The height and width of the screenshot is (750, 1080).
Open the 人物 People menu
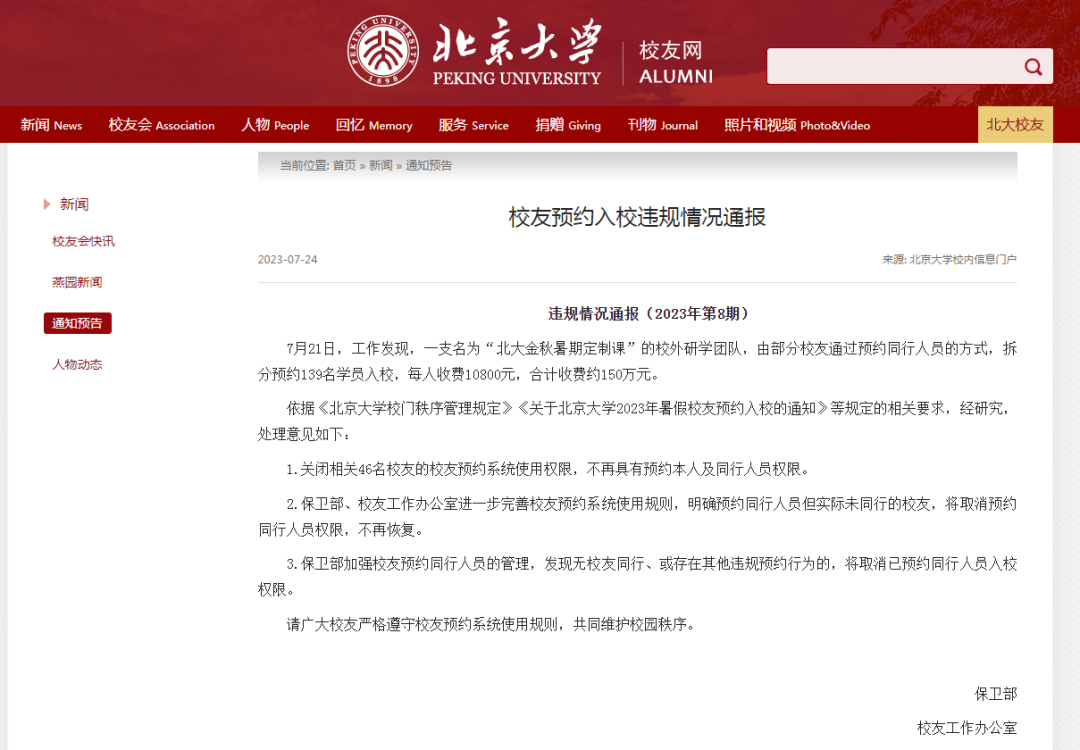pos(275,125)
